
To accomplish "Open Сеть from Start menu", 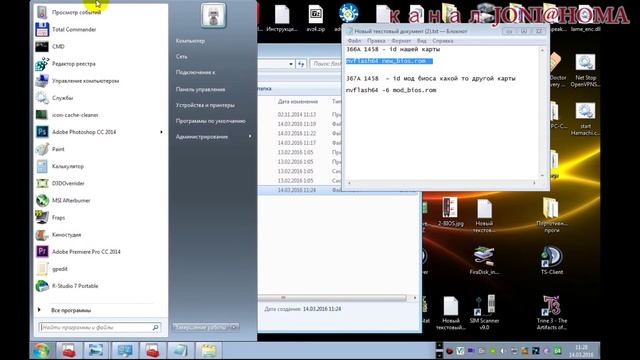I will (x=182, y=56).
